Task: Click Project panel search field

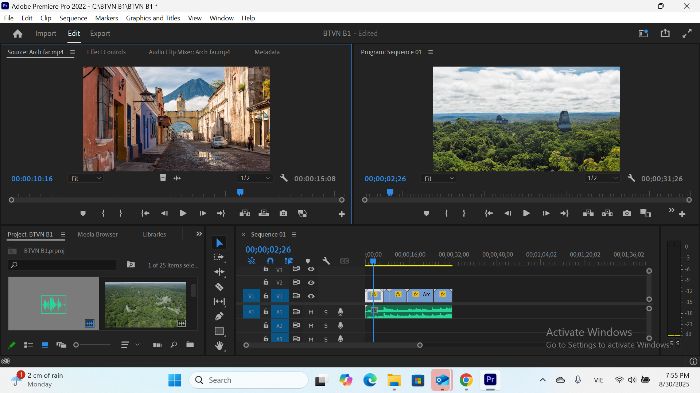Action: pos(62,265)
